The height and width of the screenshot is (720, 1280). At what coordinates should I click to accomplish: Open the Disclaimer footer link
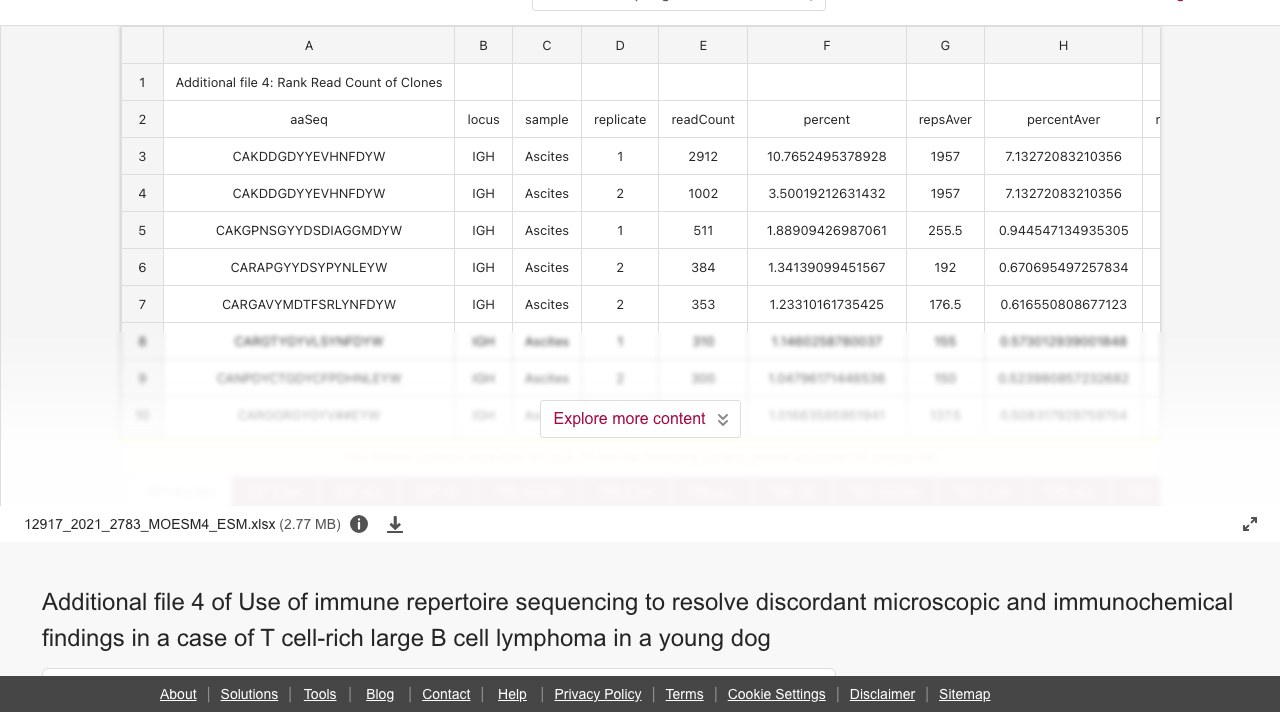[882, 694]
